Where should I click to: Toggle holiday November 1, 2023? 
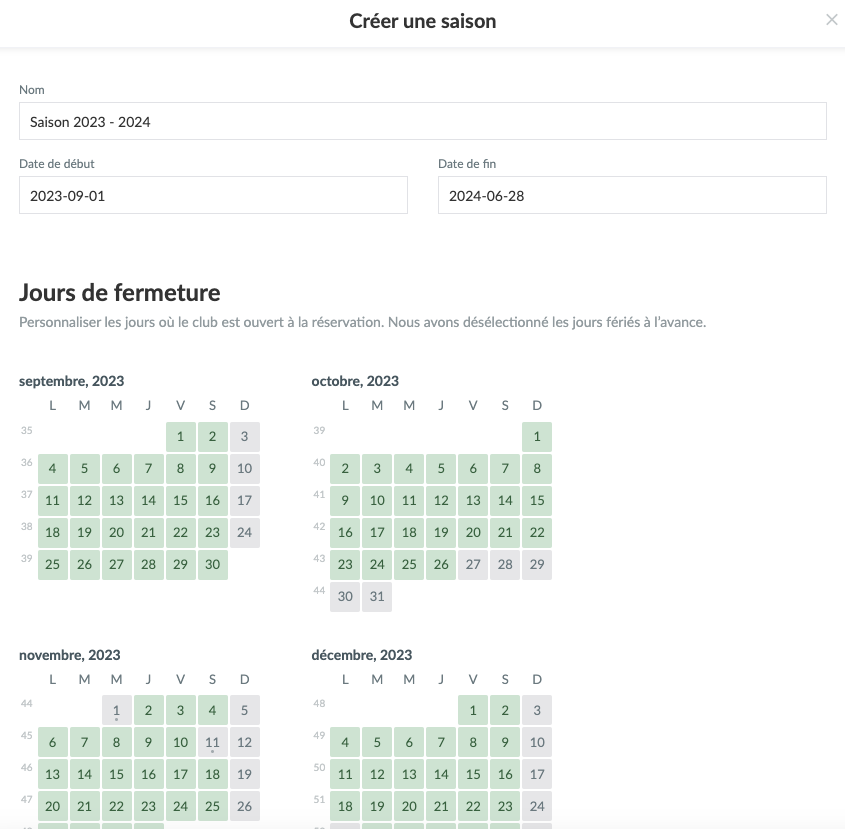(x=116, y=711)
